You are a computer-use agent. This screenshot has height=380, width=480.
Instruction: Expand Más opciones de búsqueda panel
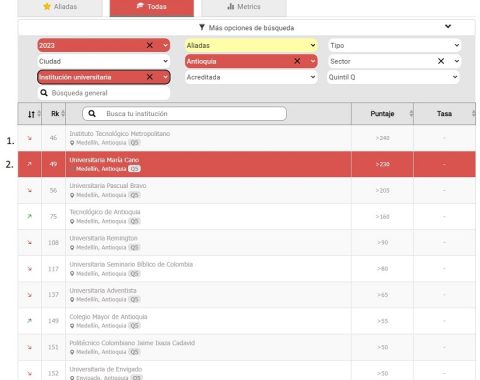point(247,28)
